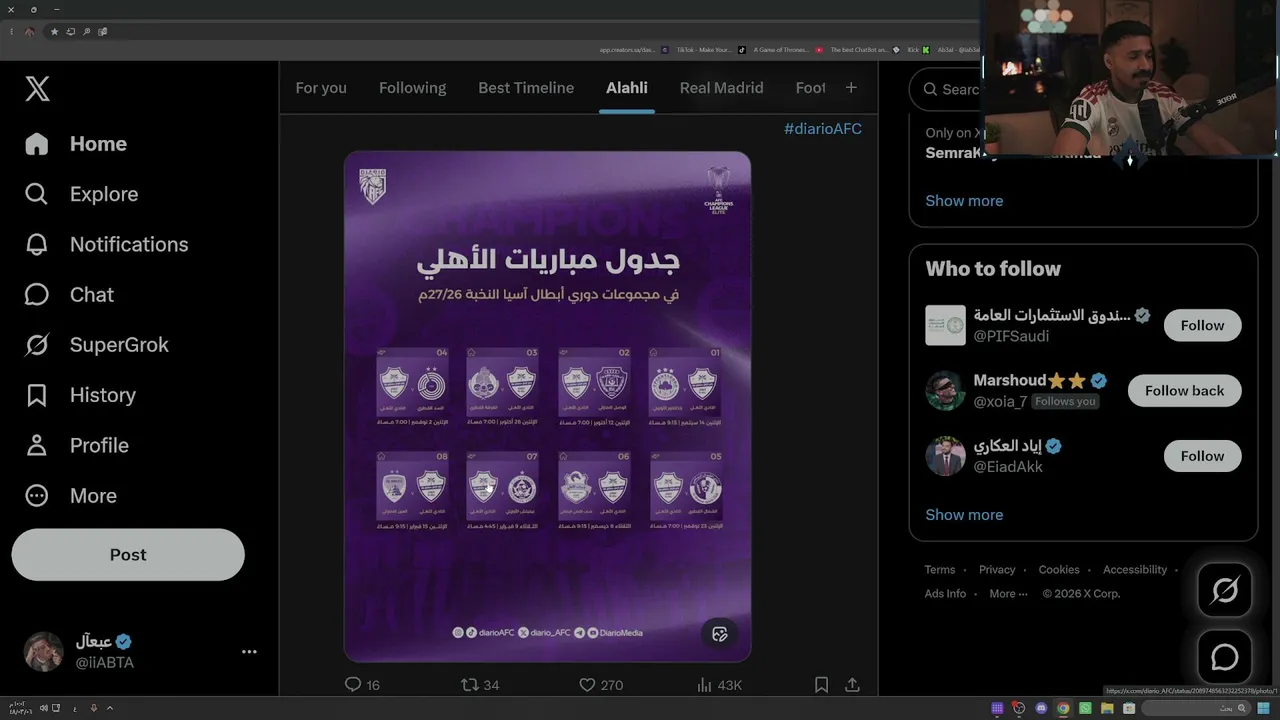Bookmark this page with the star icon
This screenshot has width=1280, height=720.
point(54,31)
